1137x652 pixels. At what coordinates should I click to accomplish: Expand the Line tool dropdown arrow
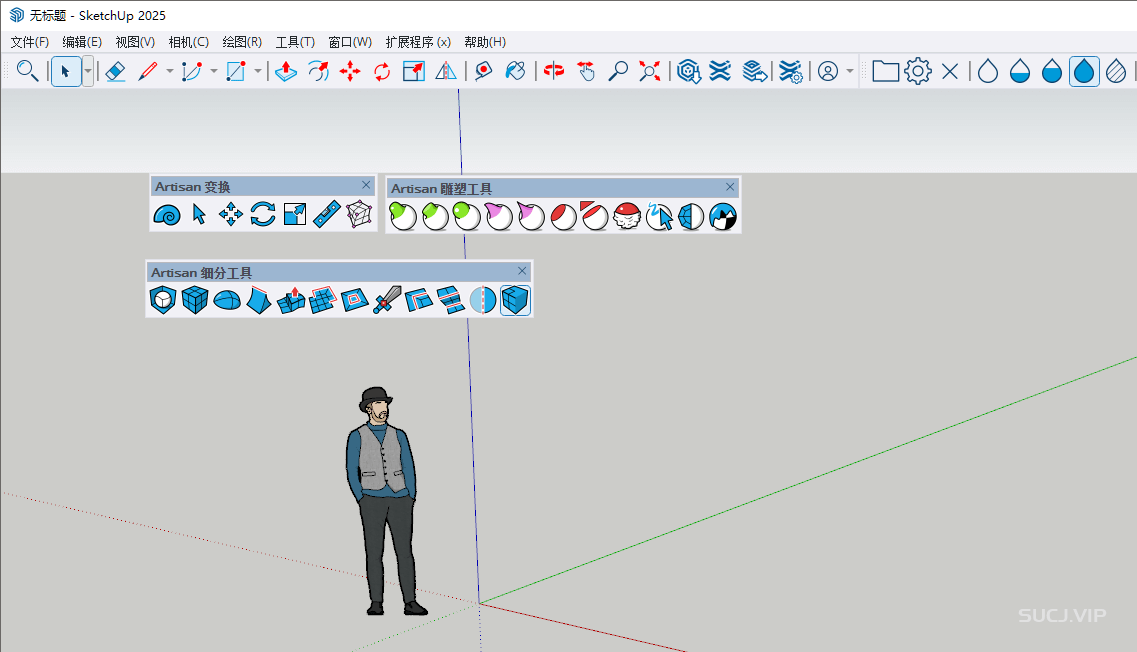(x=170, y=71)
